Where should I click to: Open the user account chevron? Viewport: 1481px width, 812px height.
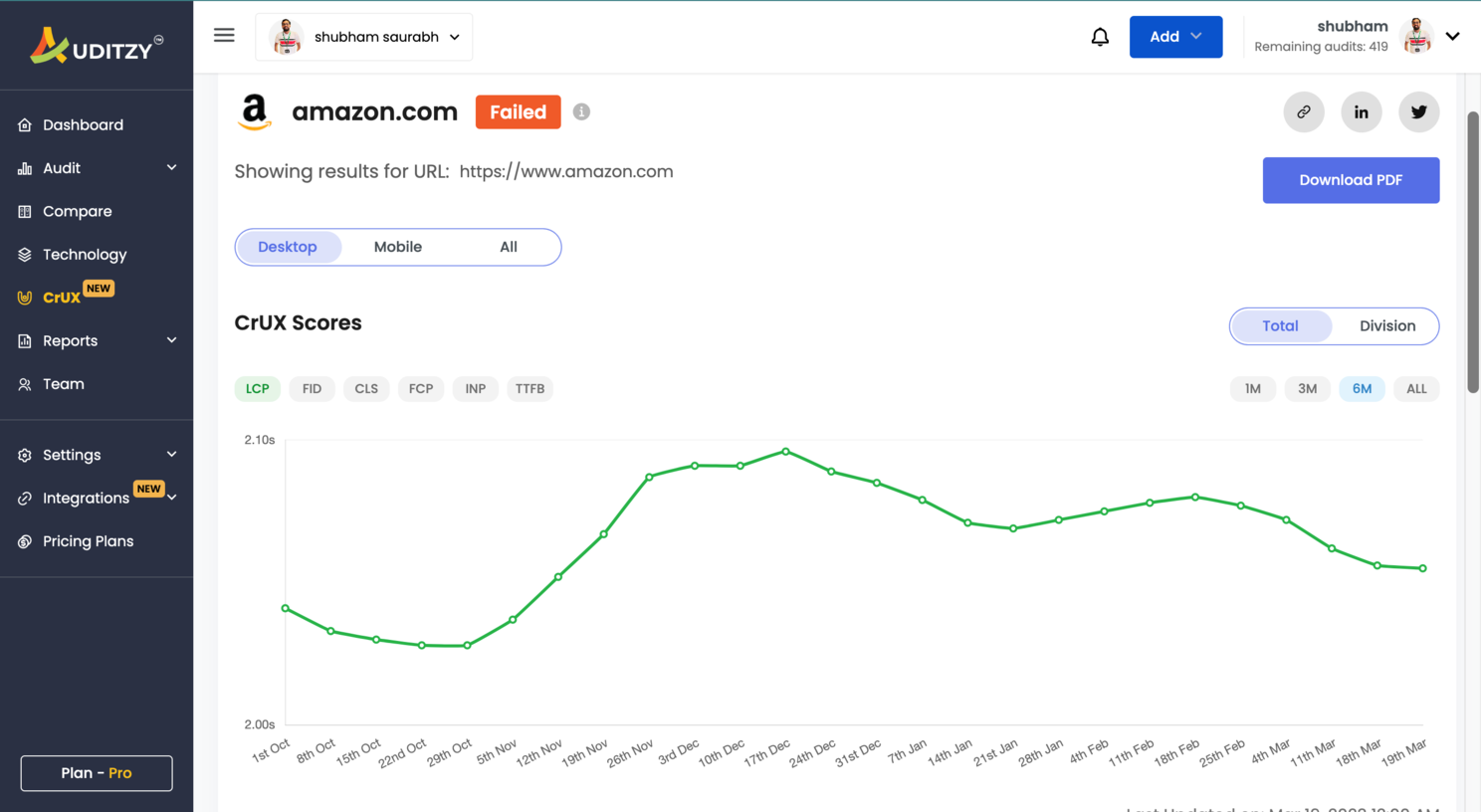coord(1453,36)
